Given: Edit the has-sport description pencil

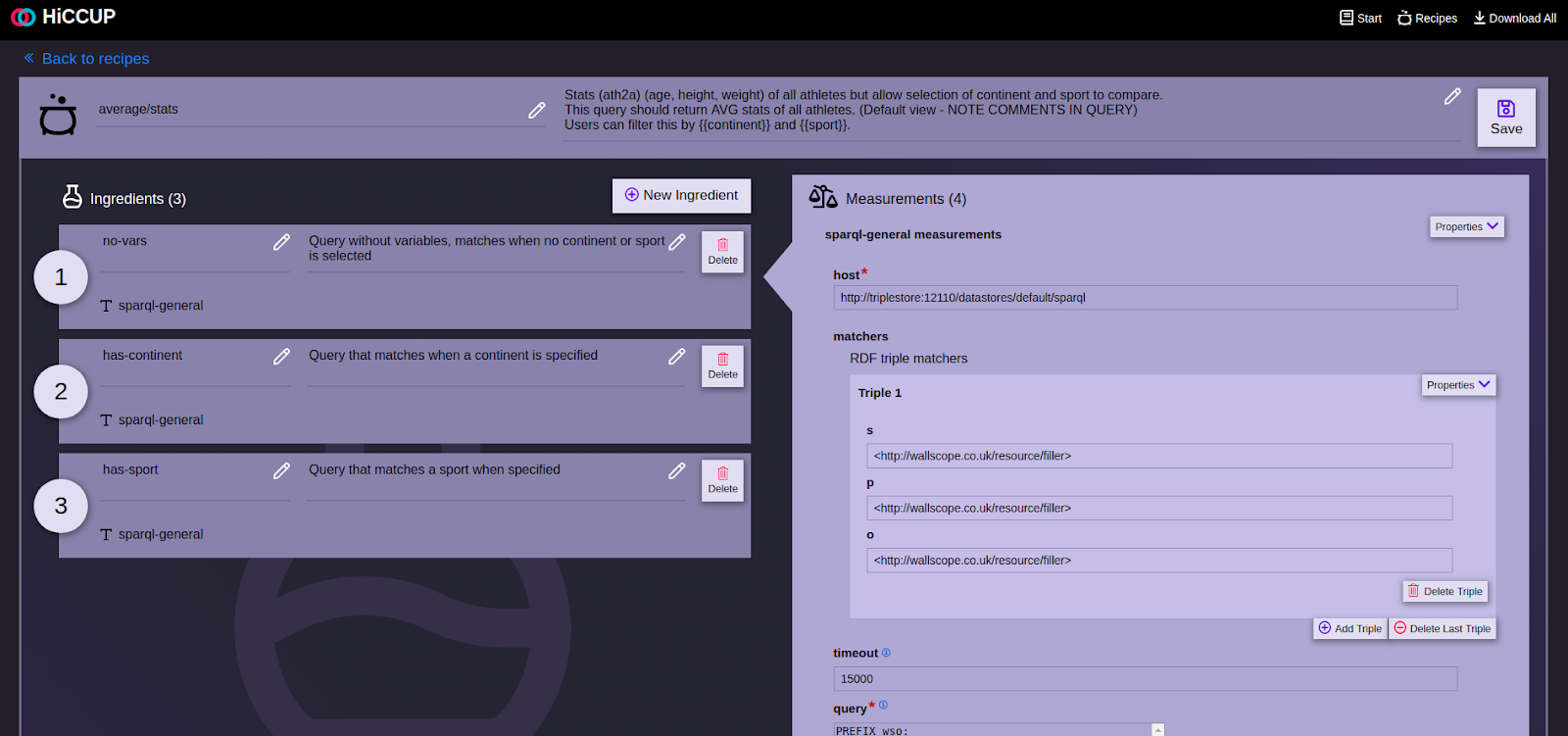Looking at the screenshot, I should (x=676, y=471).
